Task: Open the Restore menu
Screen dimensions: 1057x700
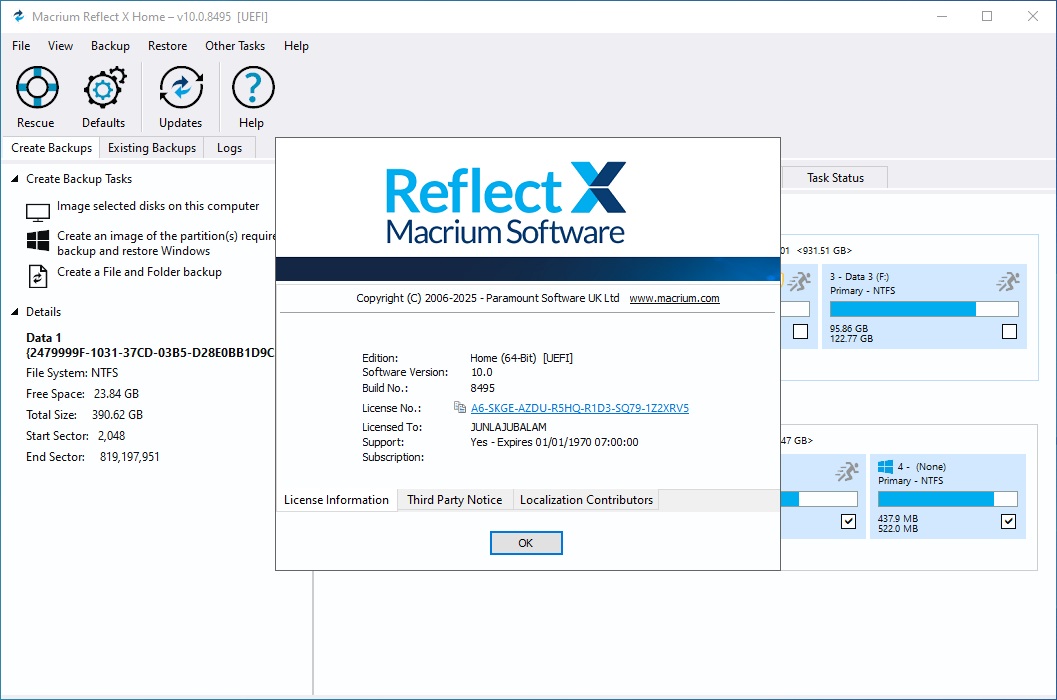Action: (167, 46)
